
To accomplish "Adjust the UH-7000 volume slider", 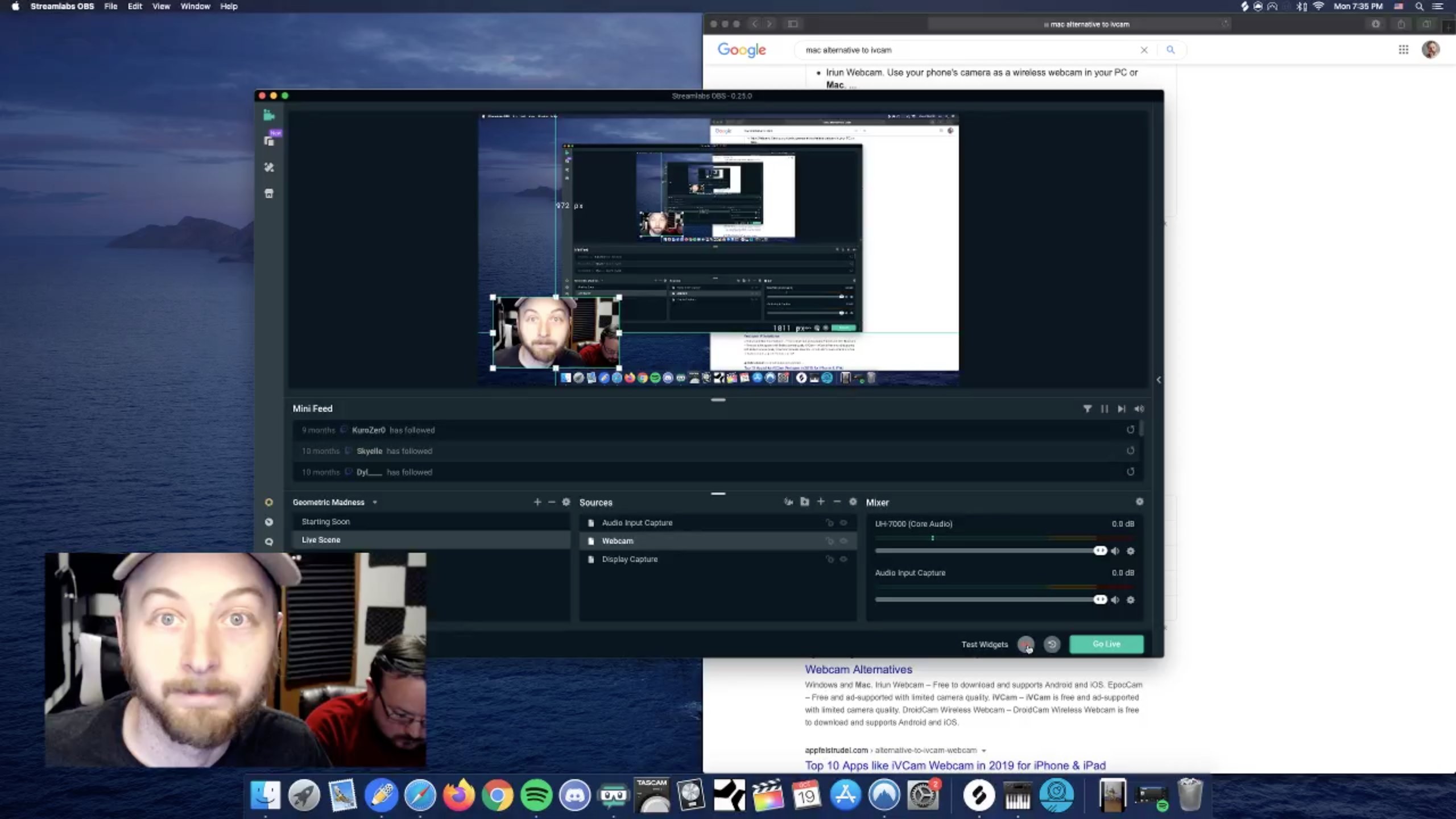I will 990,551.
